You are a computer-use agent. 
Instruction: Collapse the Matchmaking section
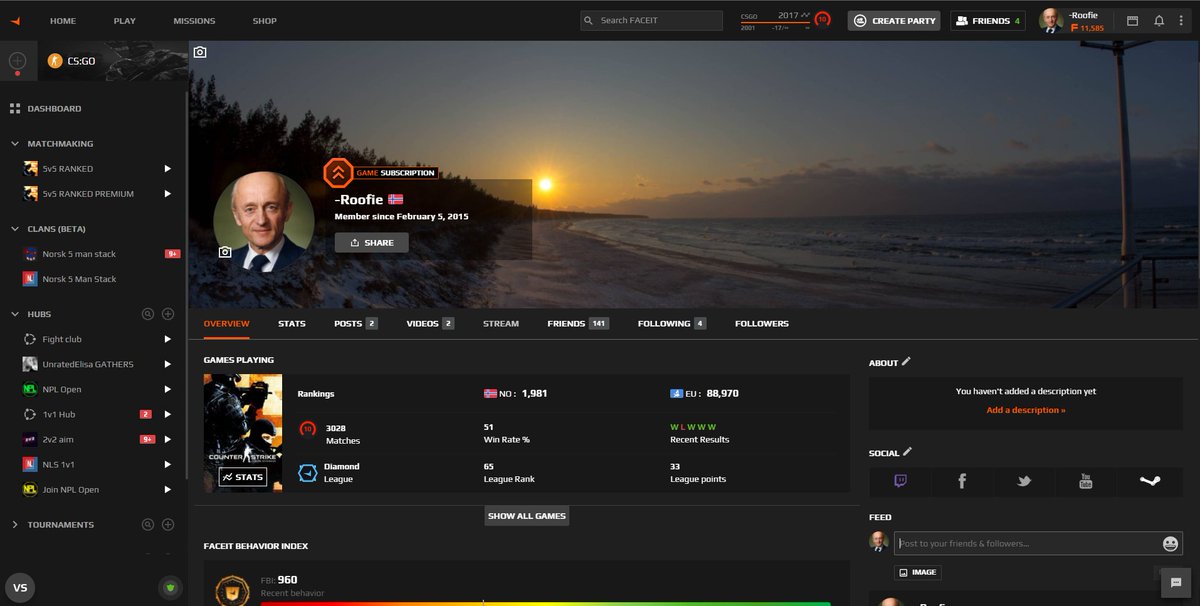point(15,143)
